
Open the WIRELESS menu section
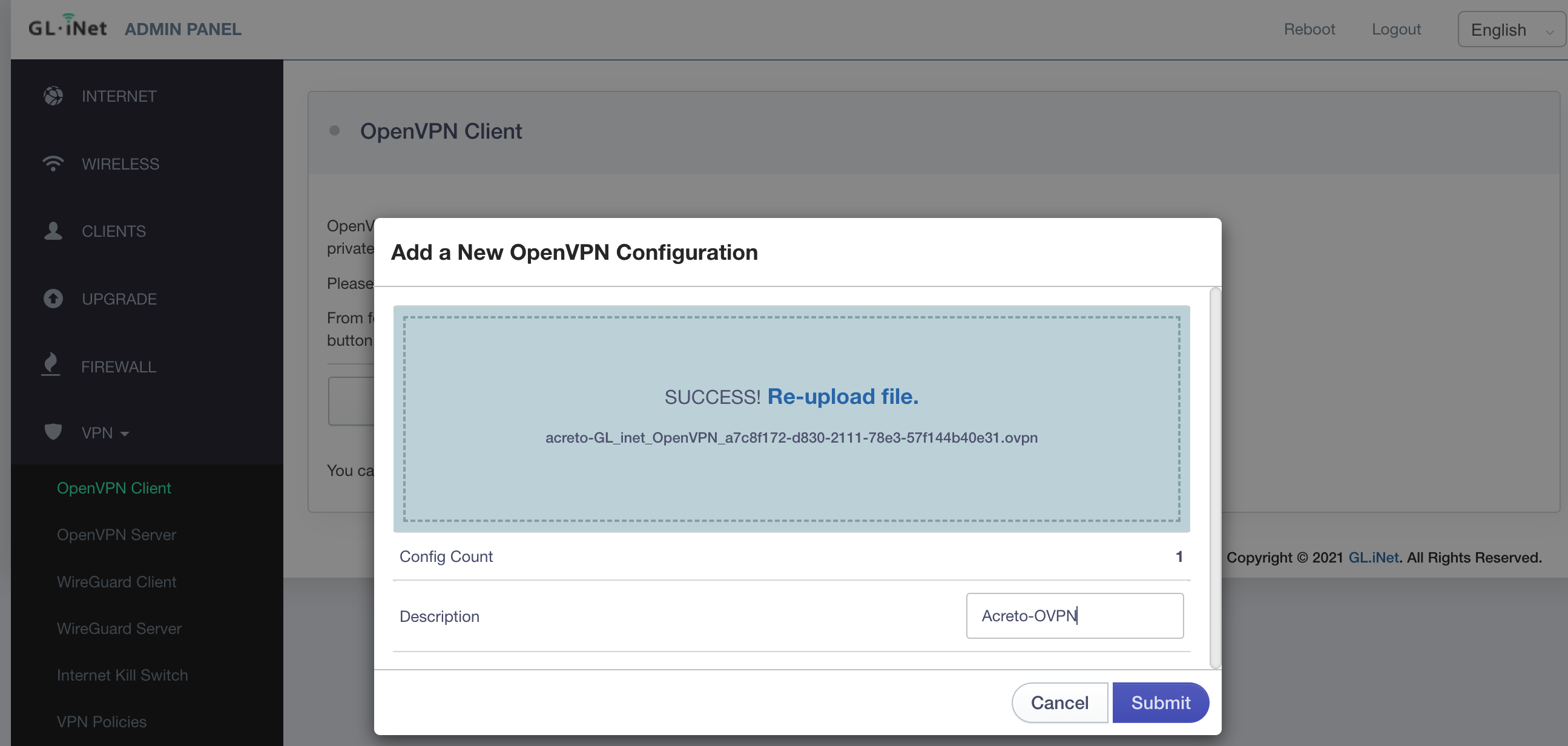[x=120, y=164]
